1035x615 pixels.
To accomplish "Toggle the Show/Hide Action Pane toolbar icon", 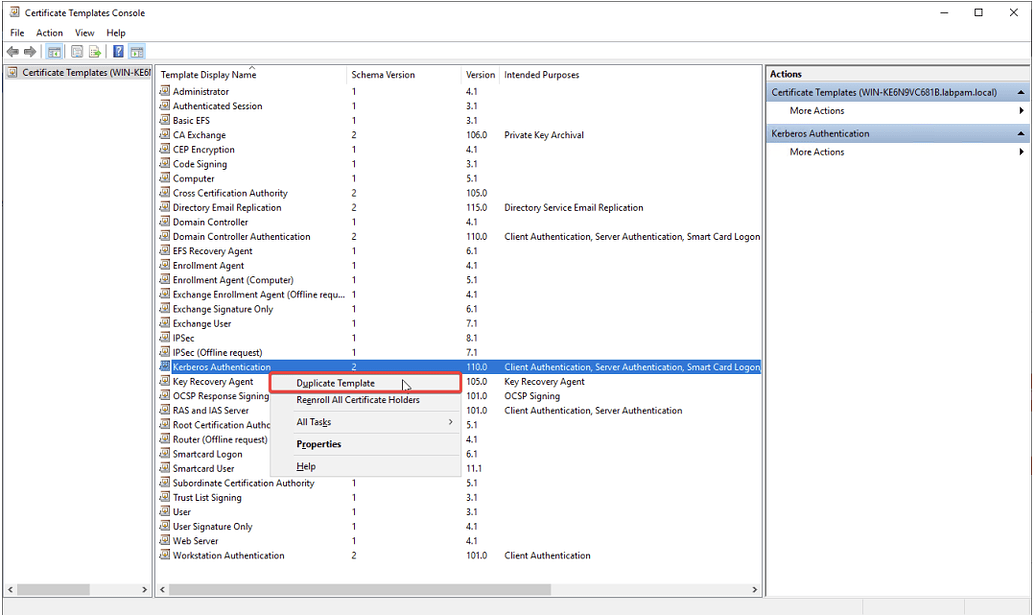I will point(137,51).
